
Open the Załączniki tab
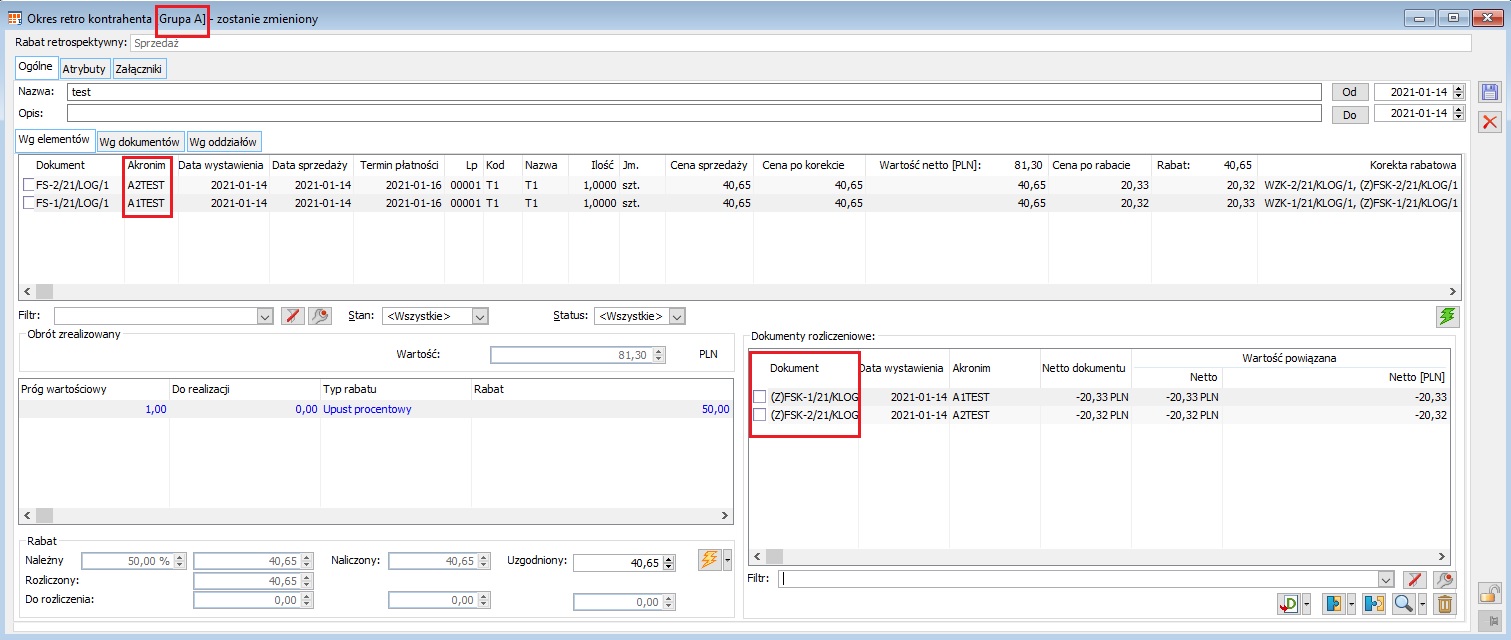(x=140, y=69)
